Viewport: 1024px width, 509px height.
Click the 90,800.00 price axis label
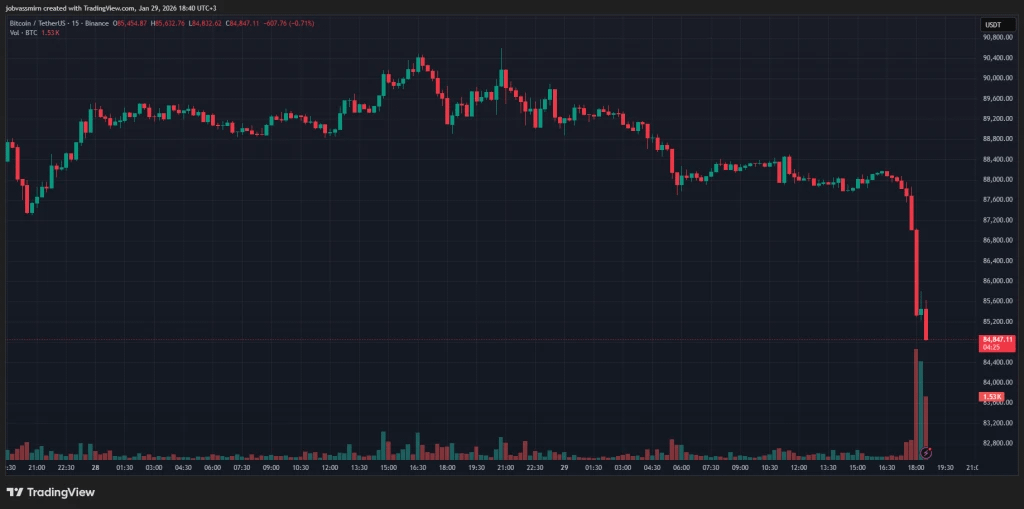[x=997, y=37]
